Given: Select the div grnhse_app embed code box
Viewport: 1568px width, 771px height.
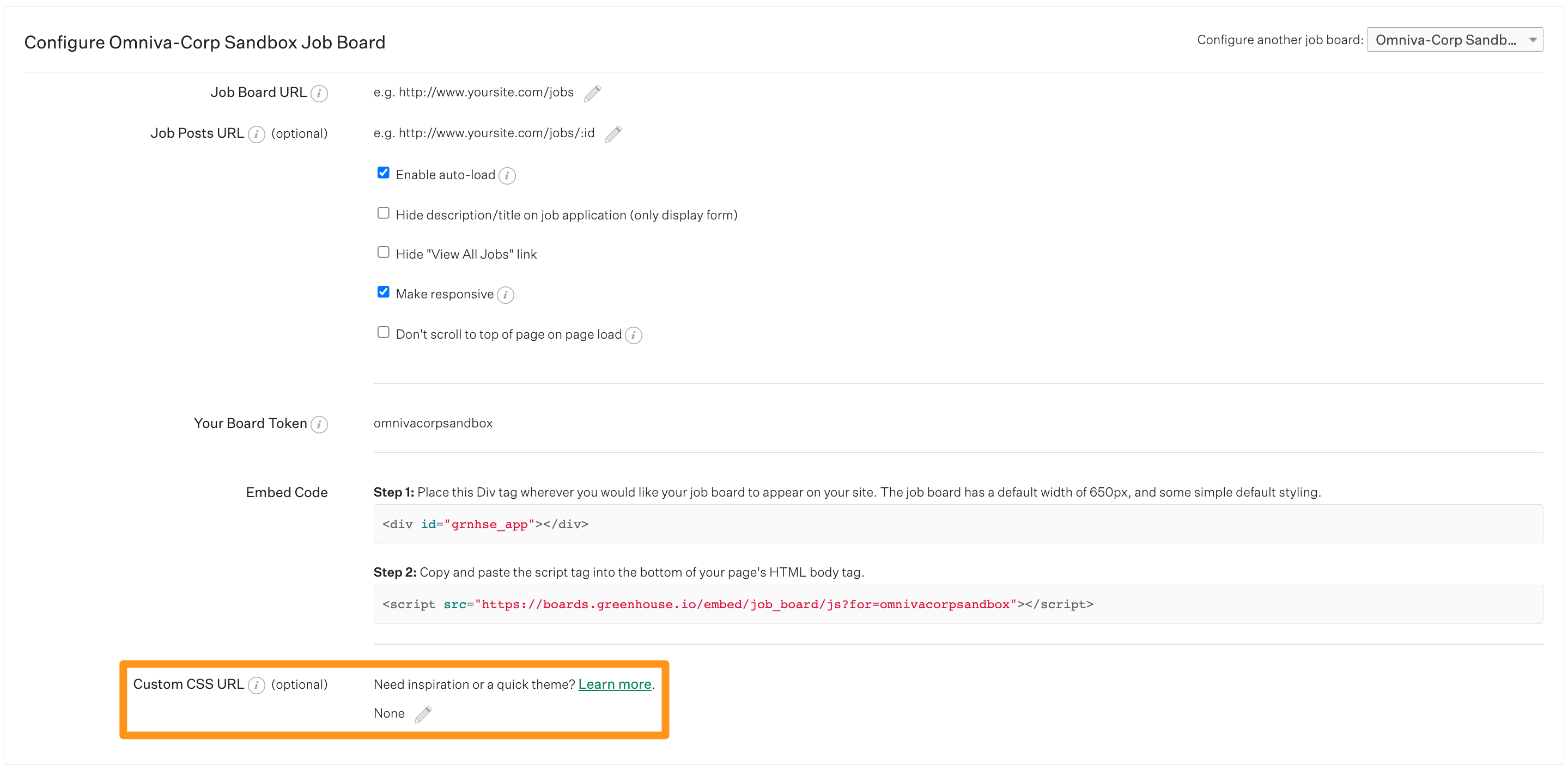Looking at the screenshot, I should [958, 524].
